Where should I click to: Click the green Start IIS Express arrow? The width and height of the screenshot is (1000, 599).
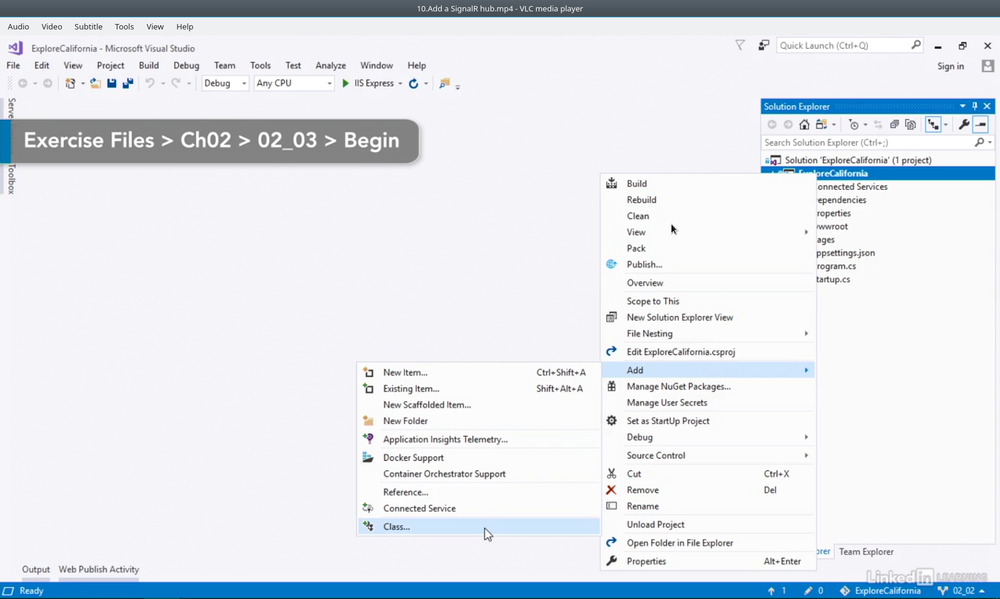pos(346,84)
